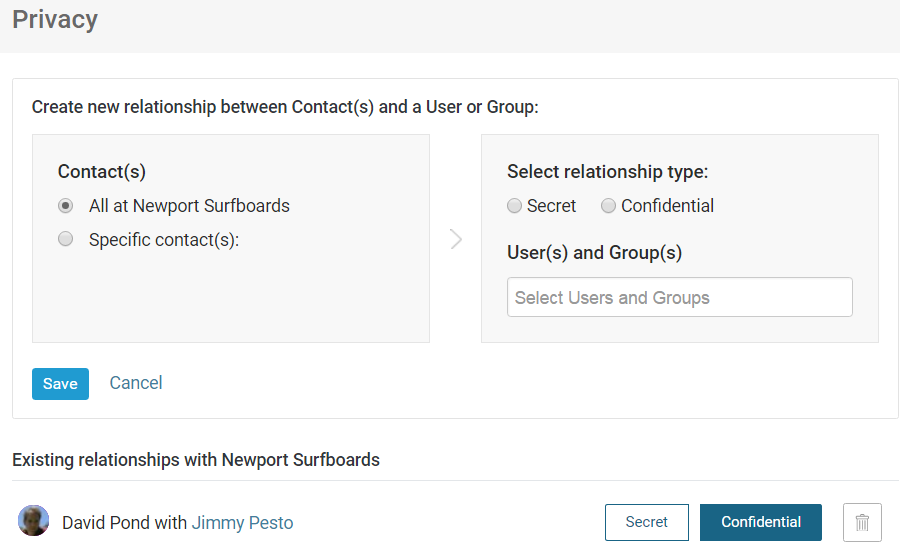900x550 pixels.
Task: Set David Pond's relationship to Confidential
Action: click(x=761, y=522)
